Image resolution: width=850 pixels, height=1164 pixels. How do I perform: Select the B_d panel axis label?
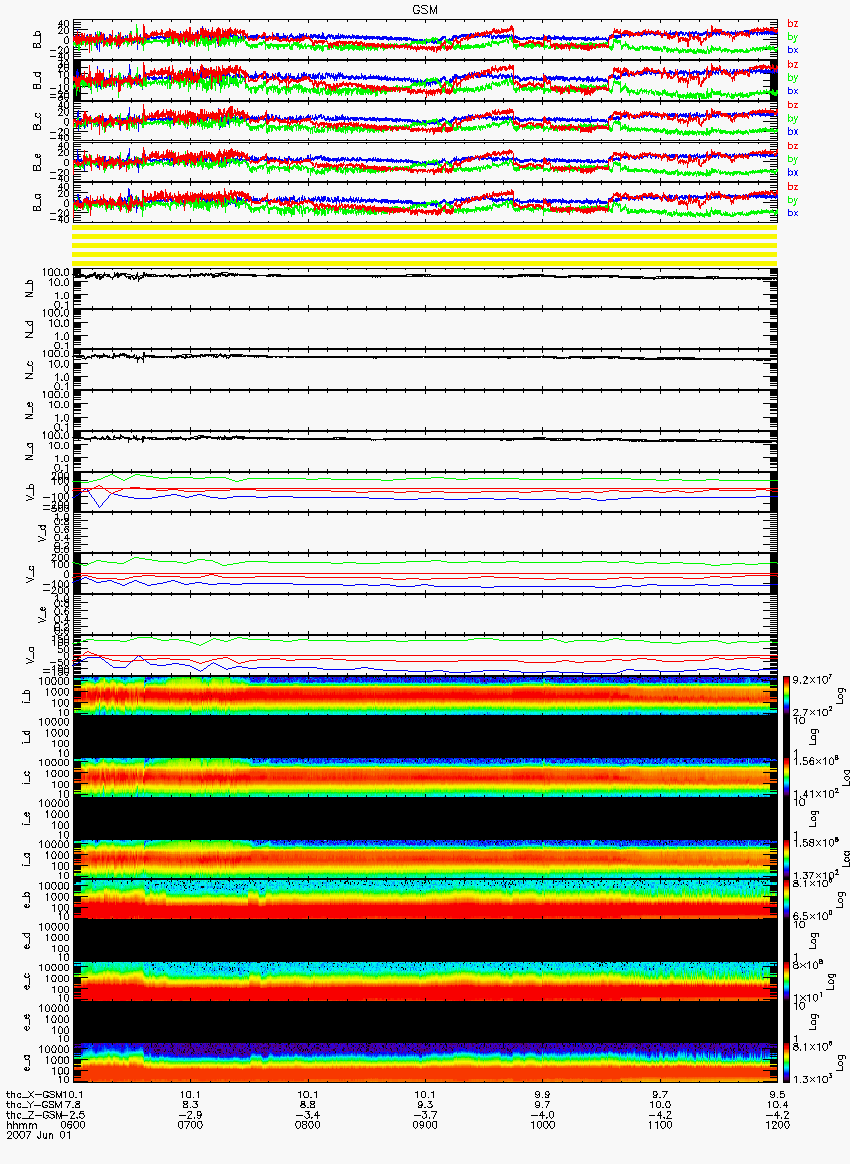37,81
